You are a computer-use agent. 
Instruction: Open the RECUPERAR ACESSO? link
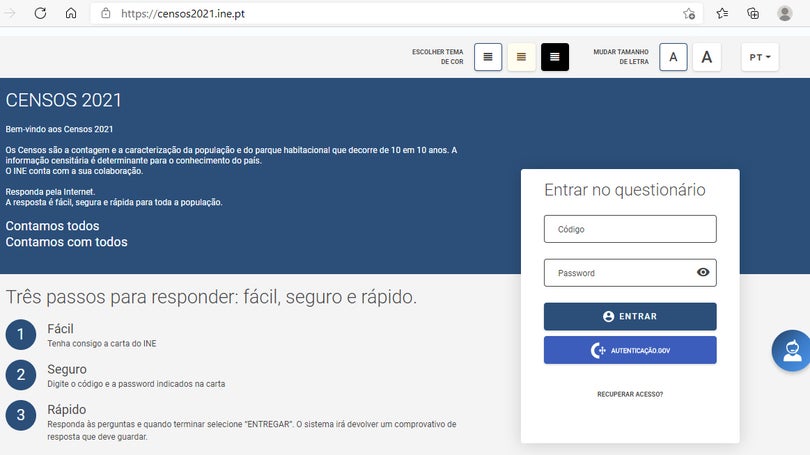(630, 394)
